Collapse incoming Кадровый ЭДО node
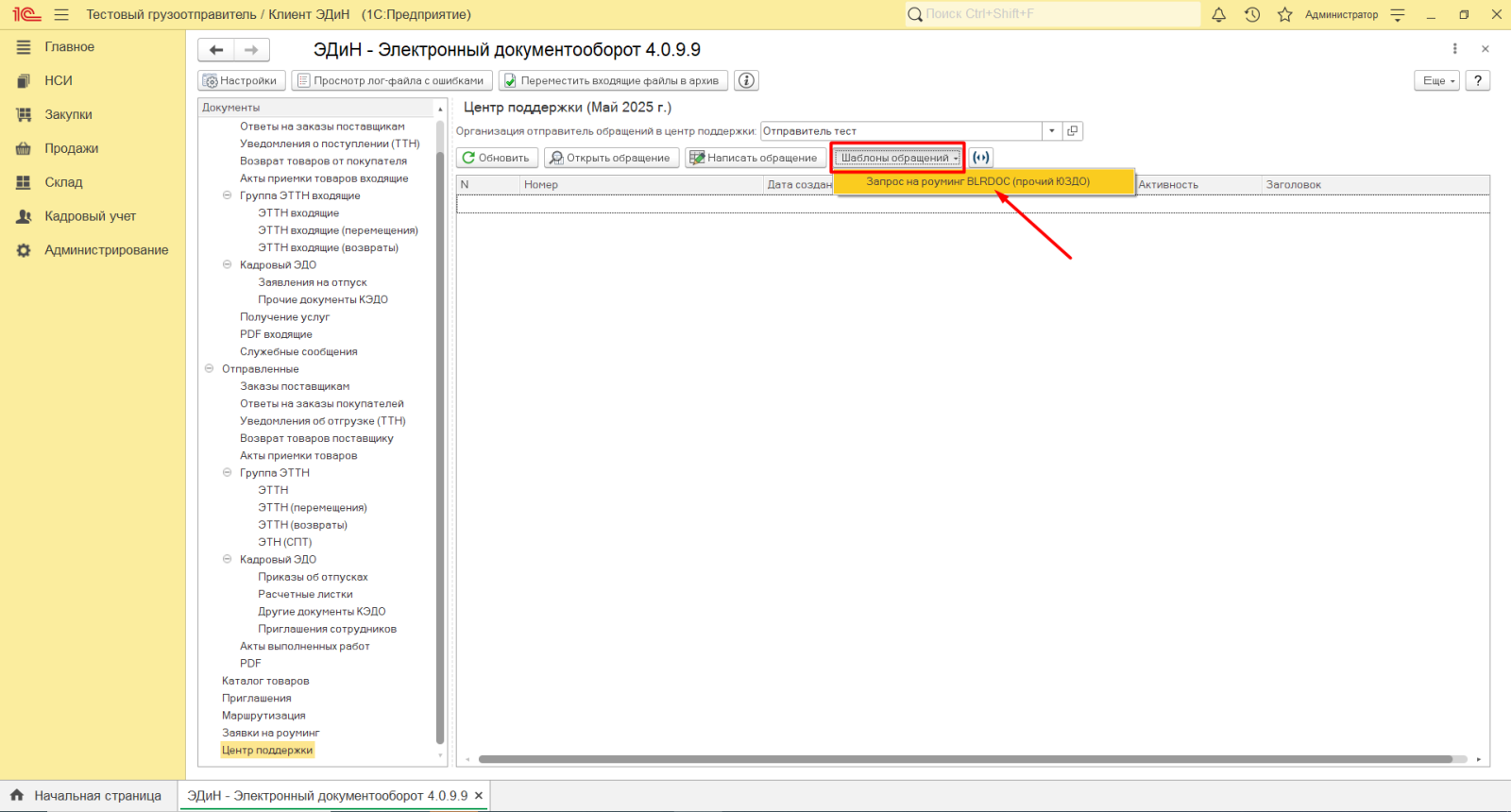Image resolution: width=1511 pixels, height=812 pixels. (x=227, y=264)
